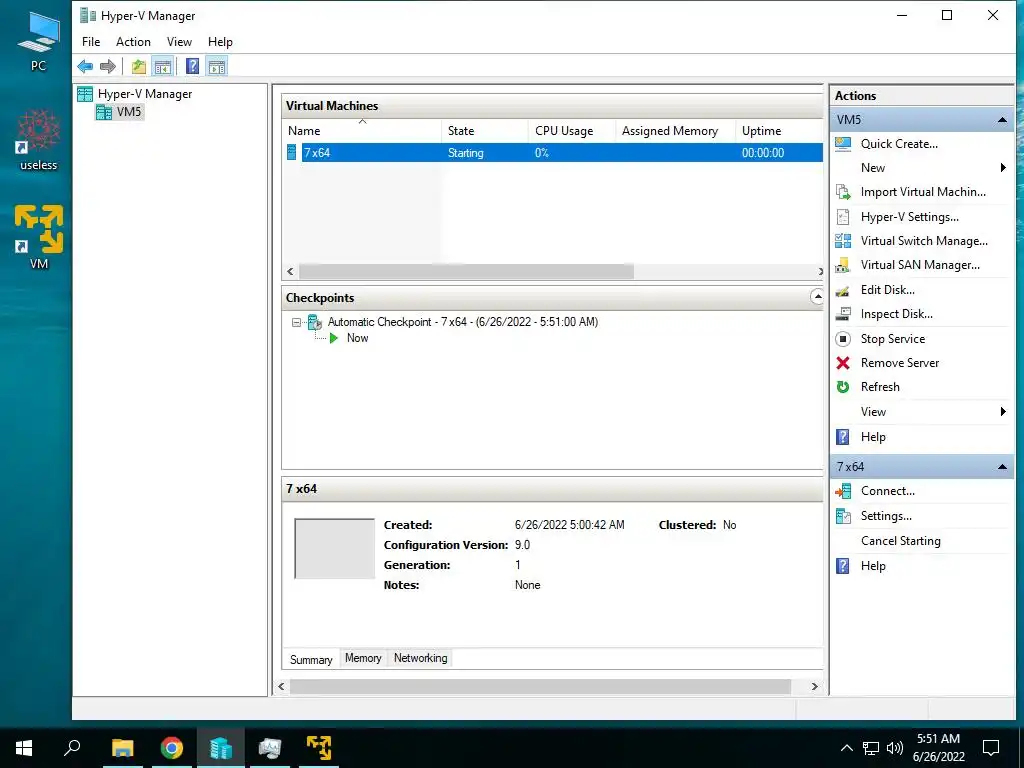This screenshot has height=768, width=1024.
Task: Click the Import Virtual Machine icon
Action: pos(843,192)
